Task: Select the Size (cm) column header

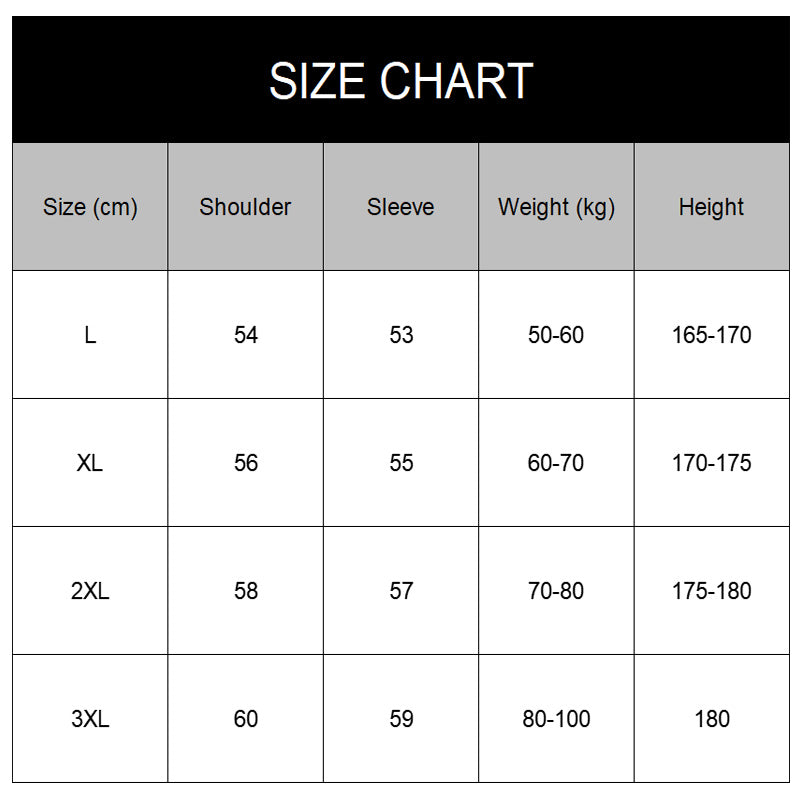Action: pos(90,207)
